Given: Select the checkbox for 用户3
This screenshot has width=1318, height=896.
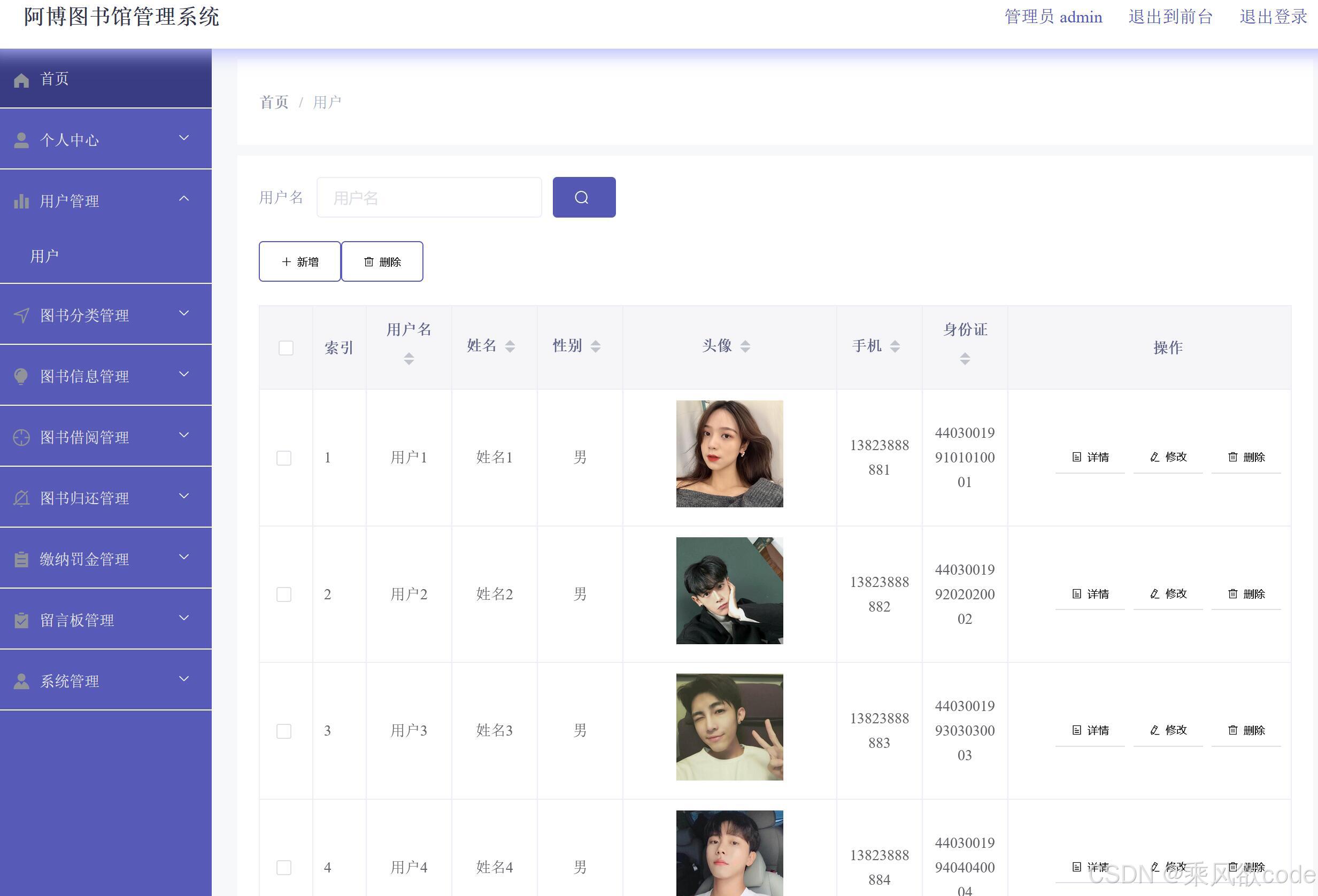Looking at the screenshot, I should pos(283,731).
